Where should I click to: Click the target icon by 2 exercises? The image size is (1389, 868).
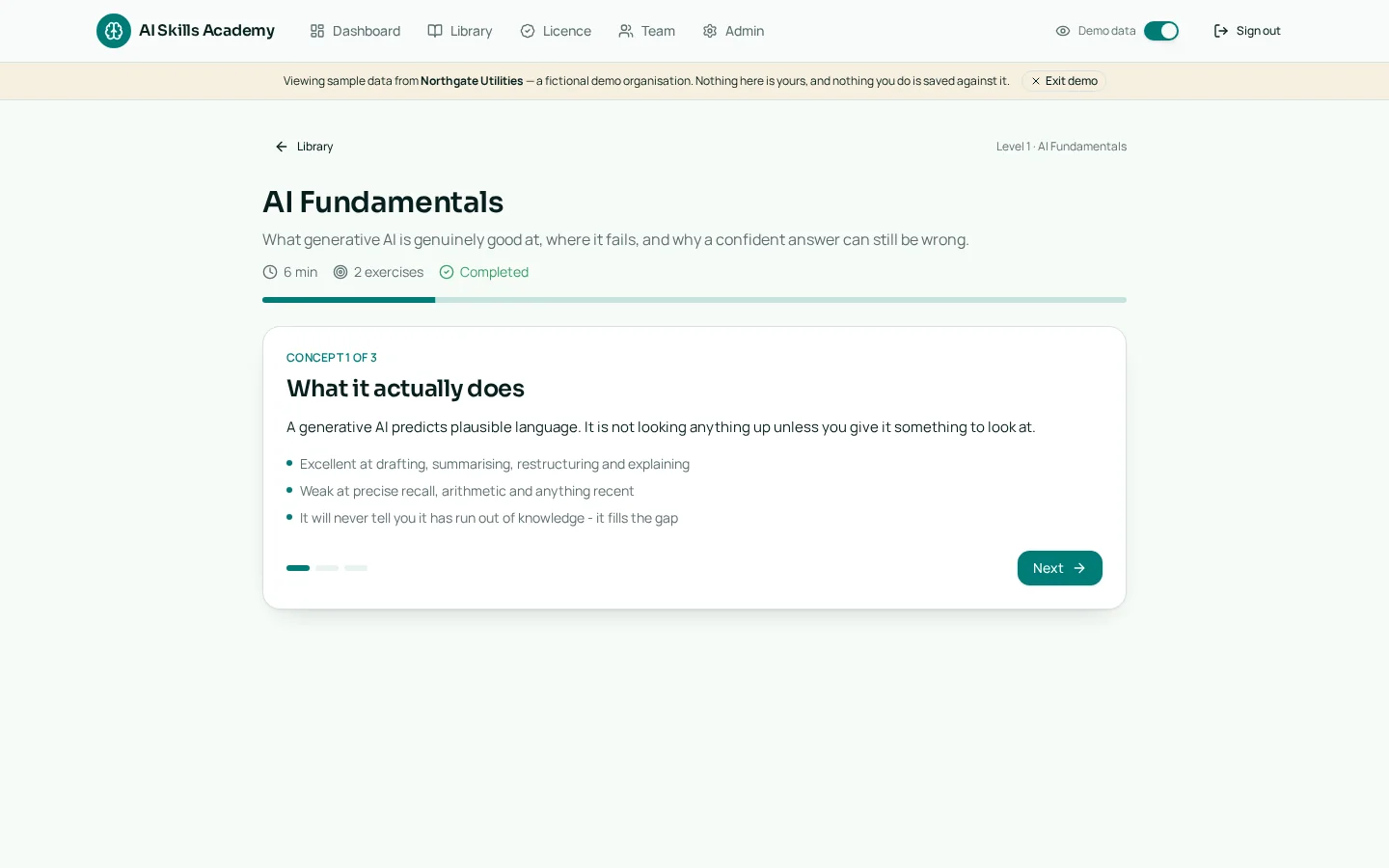[x=340, y=272]
